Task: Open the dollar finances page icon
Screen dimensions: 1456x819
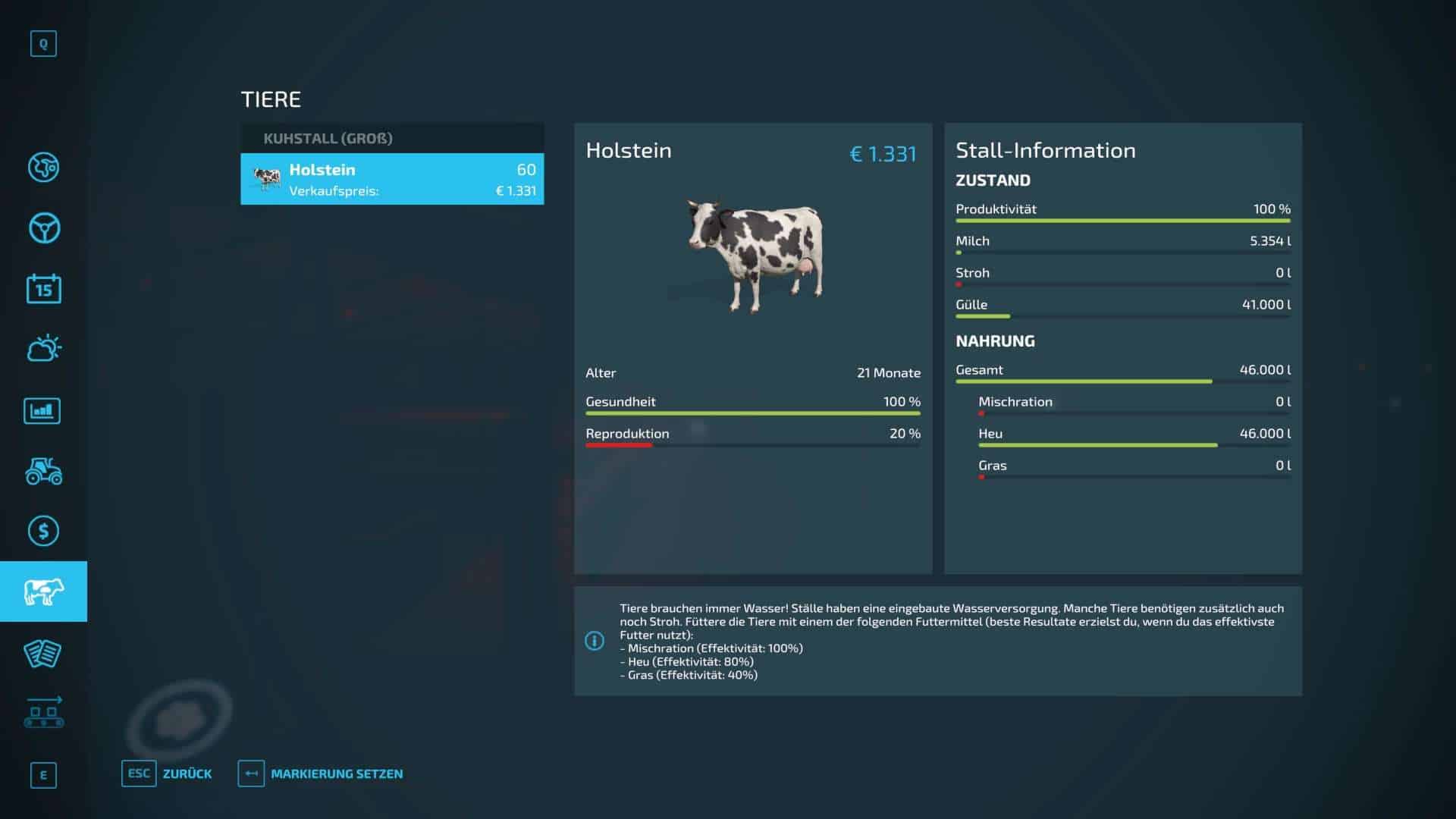Action: (43, 531)
